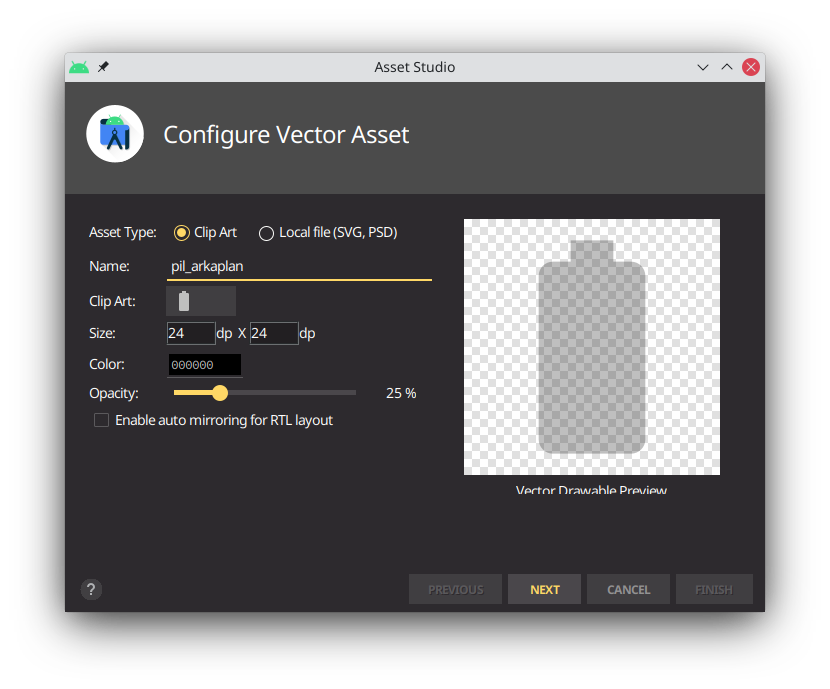The height and width of the screenshot is (689, 830).
Task: Minimize the window using the down chevron
Action: pos(704,67)
